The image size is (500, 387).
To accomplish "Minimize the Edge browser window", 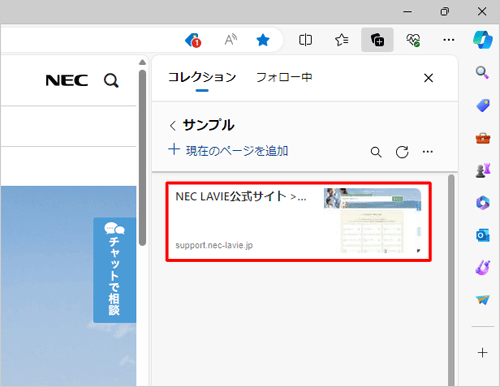I will [x=407, y=12].
